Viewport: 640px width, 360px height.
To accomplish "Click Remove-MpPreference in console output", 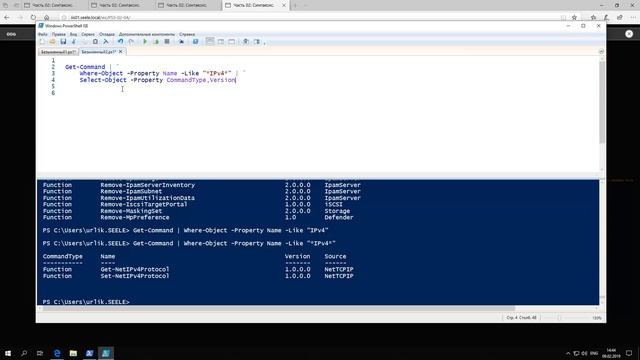I will (135, 218).
